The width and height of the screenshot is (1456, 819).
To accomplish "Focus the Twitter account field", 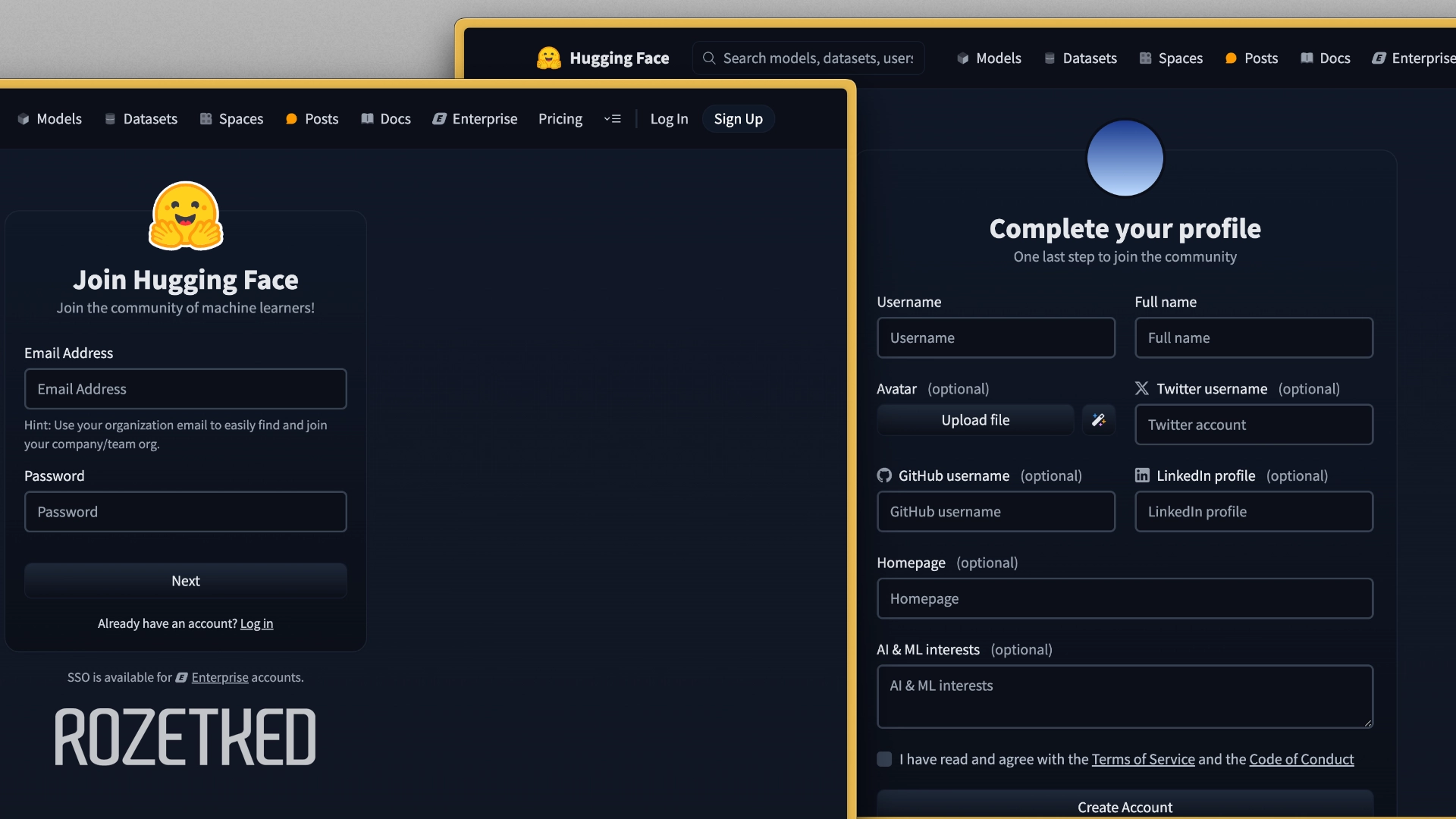I will pos(1254,425).
